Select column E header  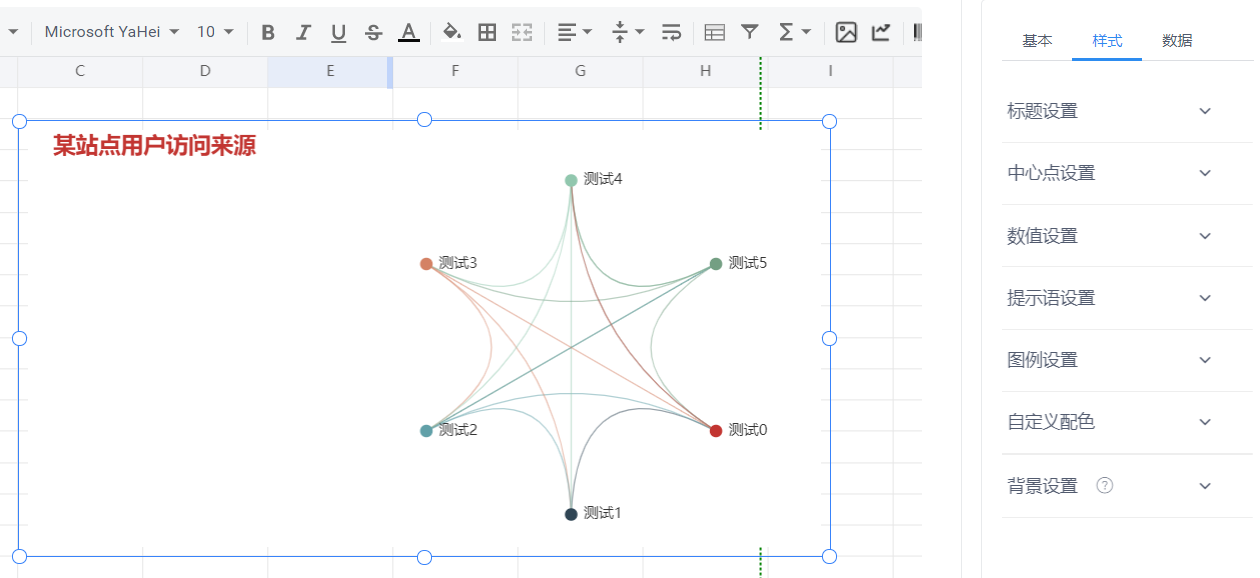pos(330,71)
